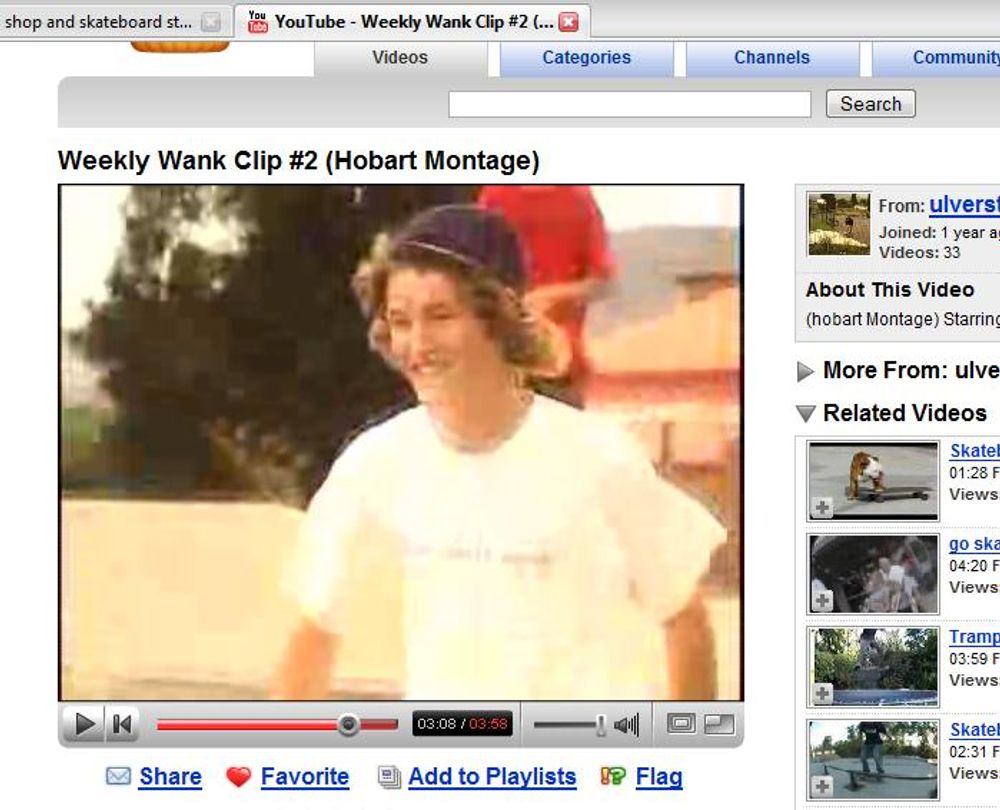Open the 03:59 trampoline related video thumbnail
The width and height of the screenshot is (1000, 810).
(873, 667)
